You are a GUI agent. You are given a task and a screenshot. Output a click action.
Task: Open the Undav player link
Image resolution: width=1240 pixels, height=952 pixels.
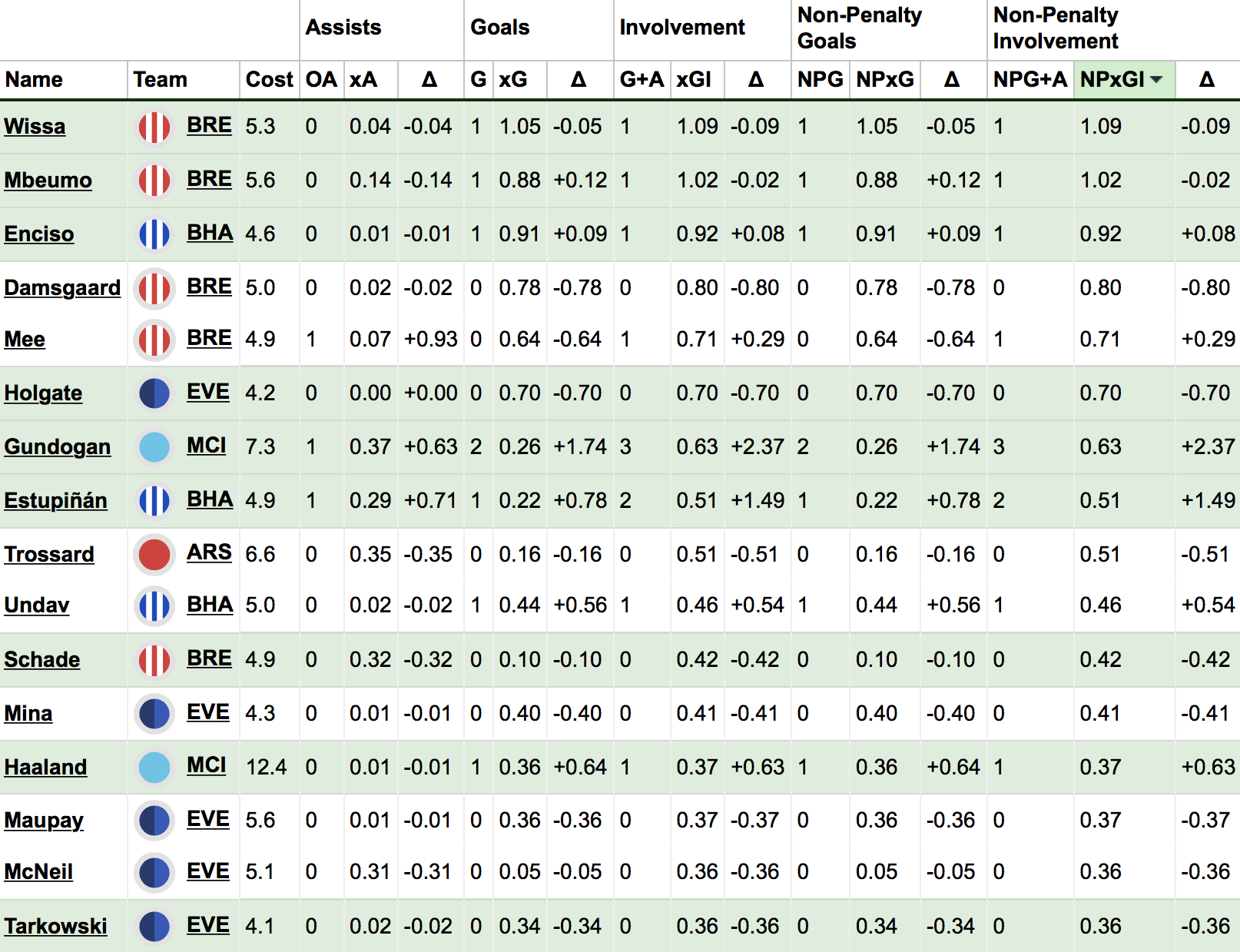coord(37,605)
